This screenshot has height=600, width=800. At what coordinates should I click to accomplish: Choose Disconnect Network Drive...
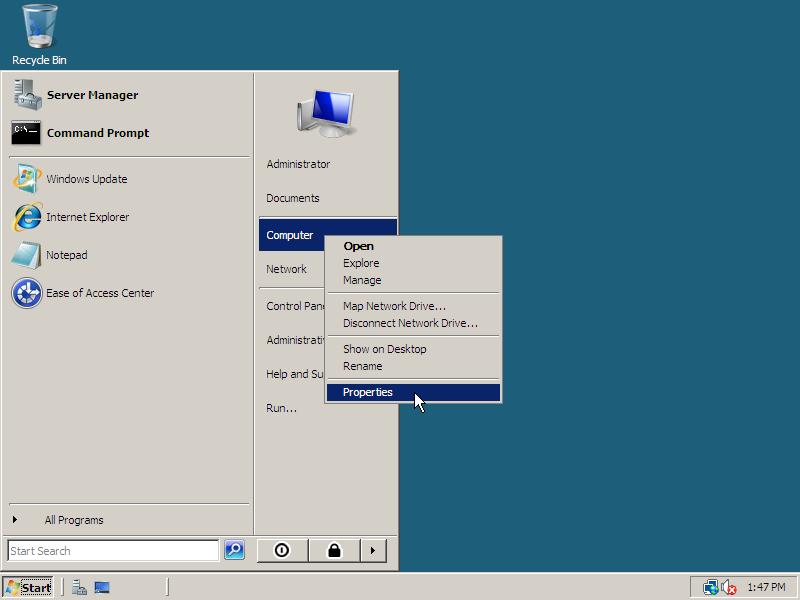point(413,323)
